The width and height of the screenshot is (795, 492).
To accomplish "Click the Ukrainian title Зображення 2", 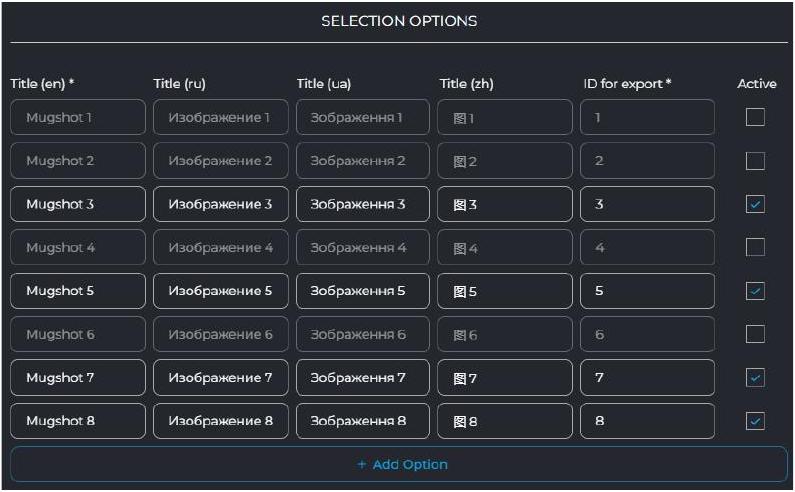I will click(363, 161).
